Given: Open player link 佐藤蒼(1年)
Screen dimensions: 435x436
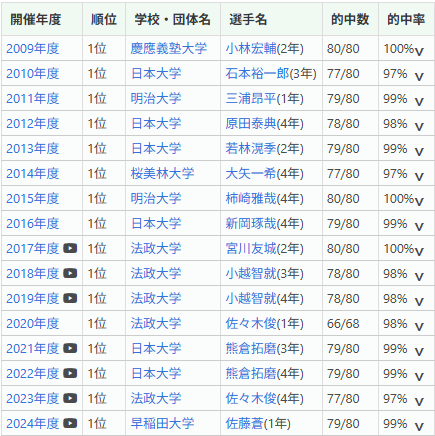Looking at the screenshot, I should [258, 424].
